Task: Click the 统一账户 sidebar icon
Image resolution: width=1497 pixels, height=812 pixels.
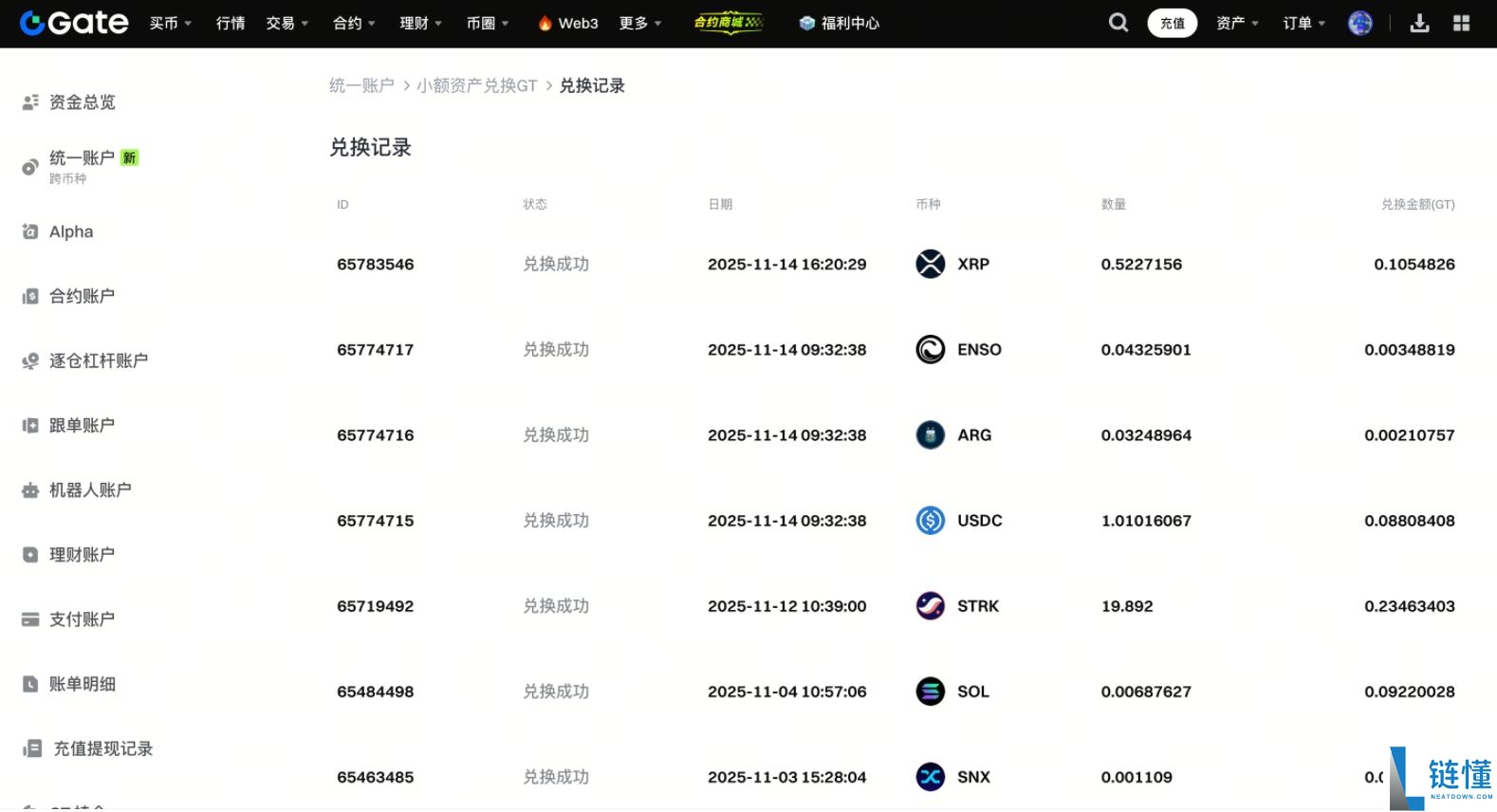Action: tap(30, 167)
